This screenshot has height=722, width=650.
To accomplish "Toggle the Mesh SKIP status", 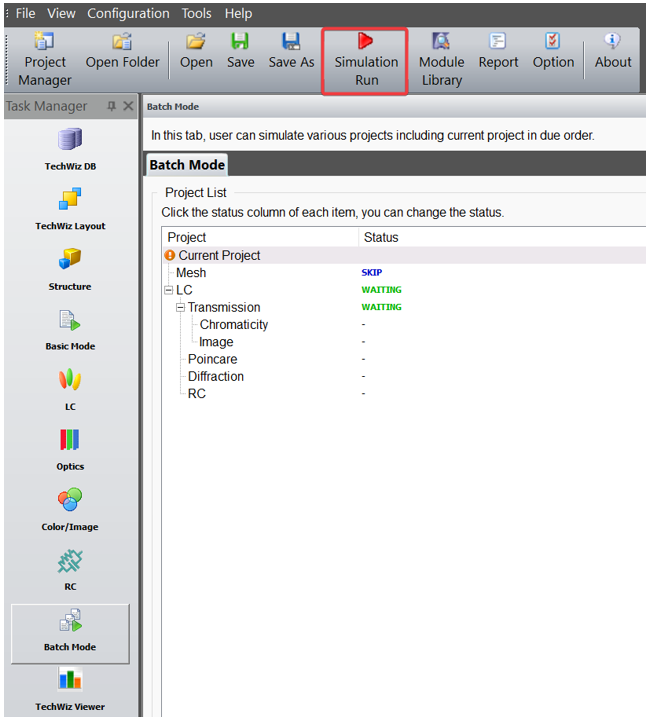I will [371, 273].
